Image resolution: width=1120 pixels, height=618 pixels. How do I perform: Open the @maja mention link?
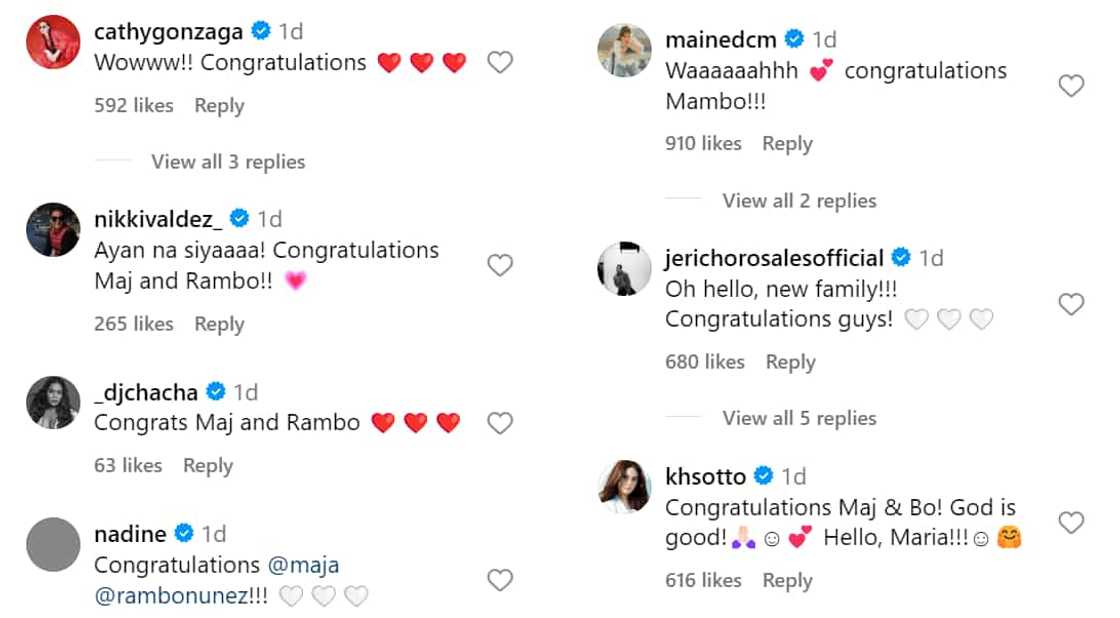(x=302, y=565)
